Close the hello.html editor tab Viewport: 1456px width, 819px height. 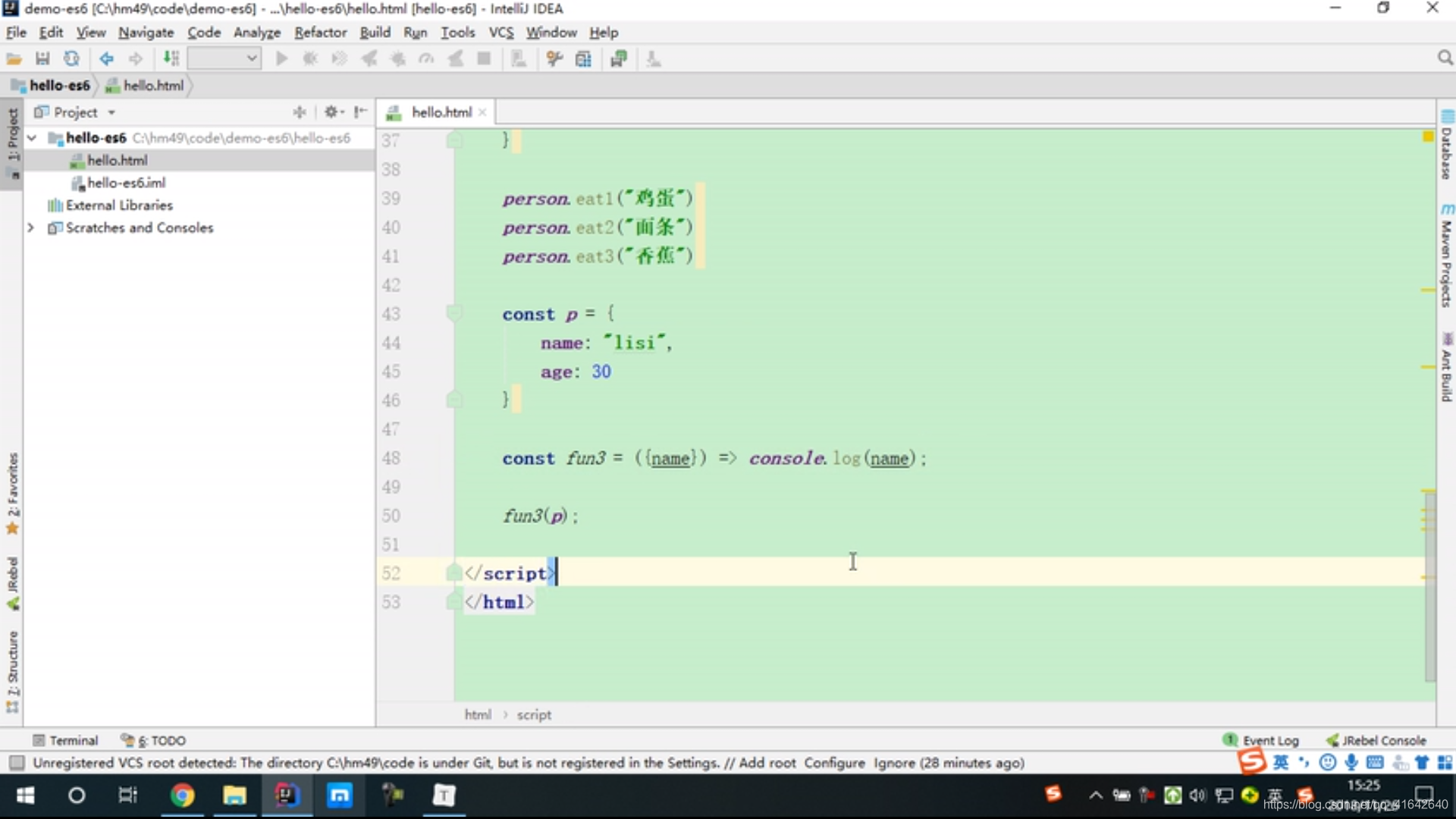[482, 112]
